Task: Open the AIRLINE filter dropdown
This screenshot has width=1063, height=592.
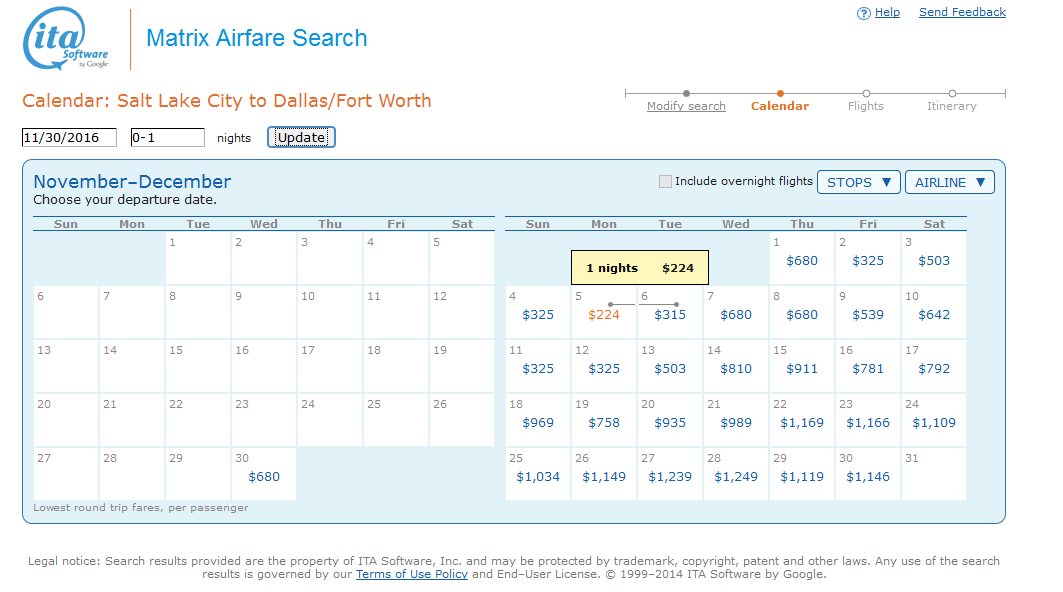Action: (949, 182)
